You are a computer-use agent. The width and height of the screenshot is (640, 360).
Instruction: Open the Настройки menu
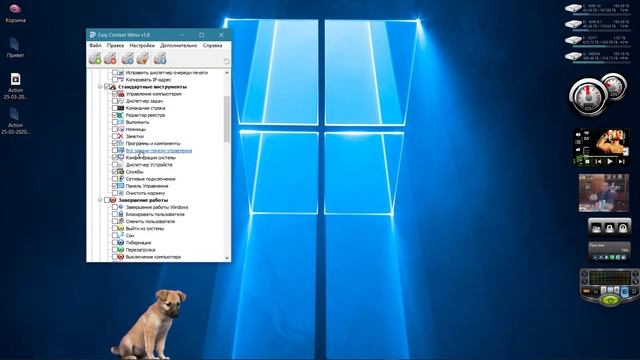click(142, 45)
